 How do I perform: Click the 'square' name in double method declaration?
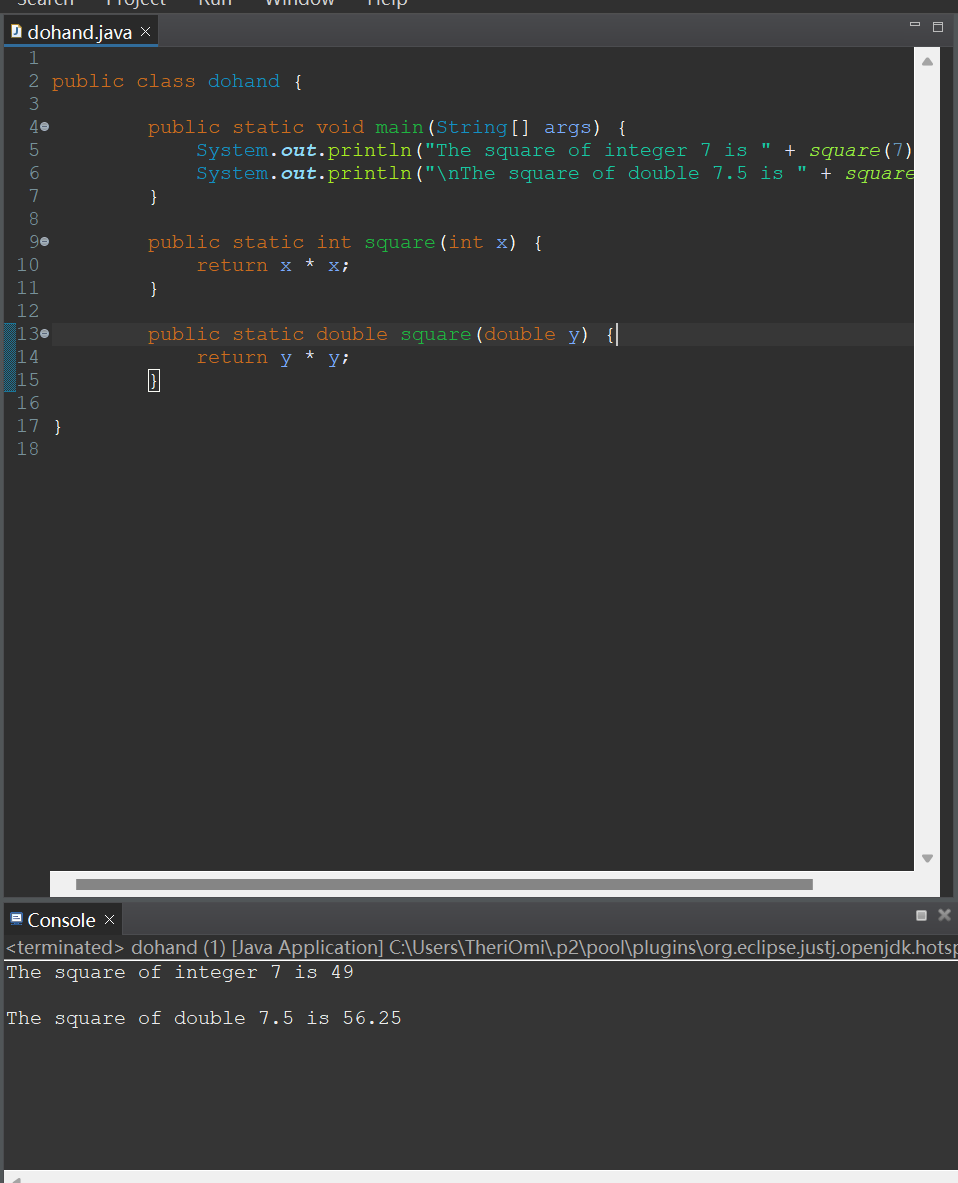tap(435, 335)
